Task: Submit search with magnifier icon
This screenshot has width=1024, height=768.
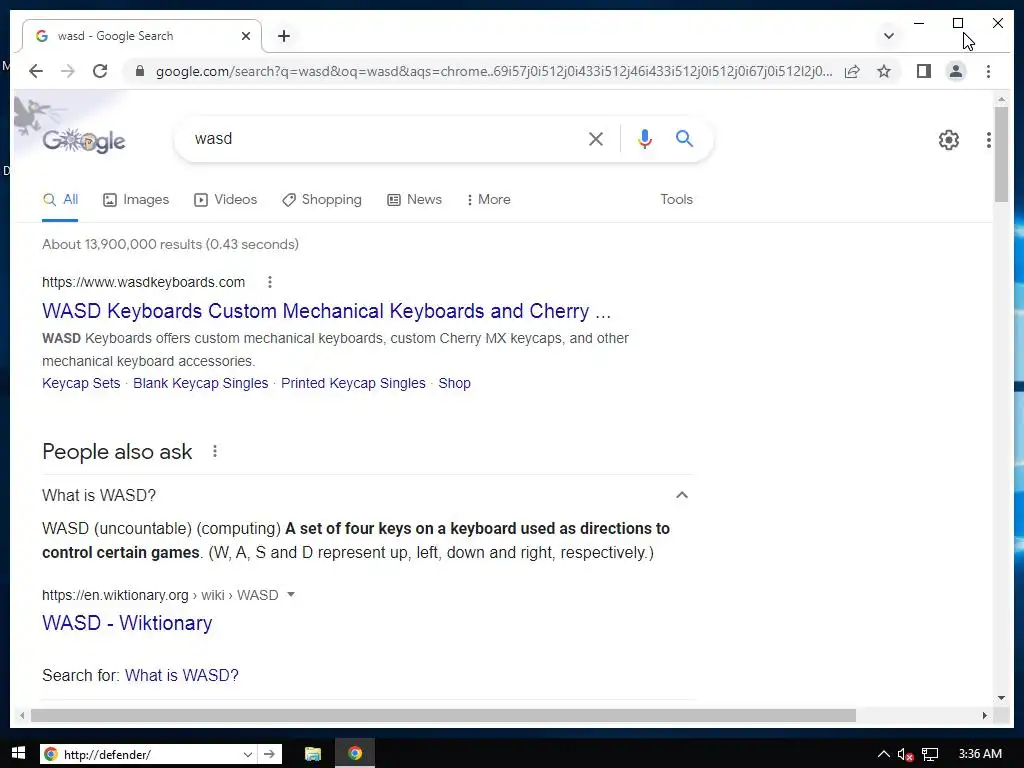Action: point(684,138)
